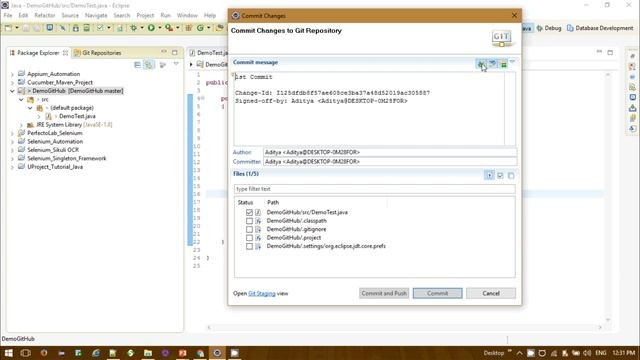Expand PerfectoLab_Selenium project node
Image resolution: width=640 pixels, height=360 pixels.
click(12, 133)
